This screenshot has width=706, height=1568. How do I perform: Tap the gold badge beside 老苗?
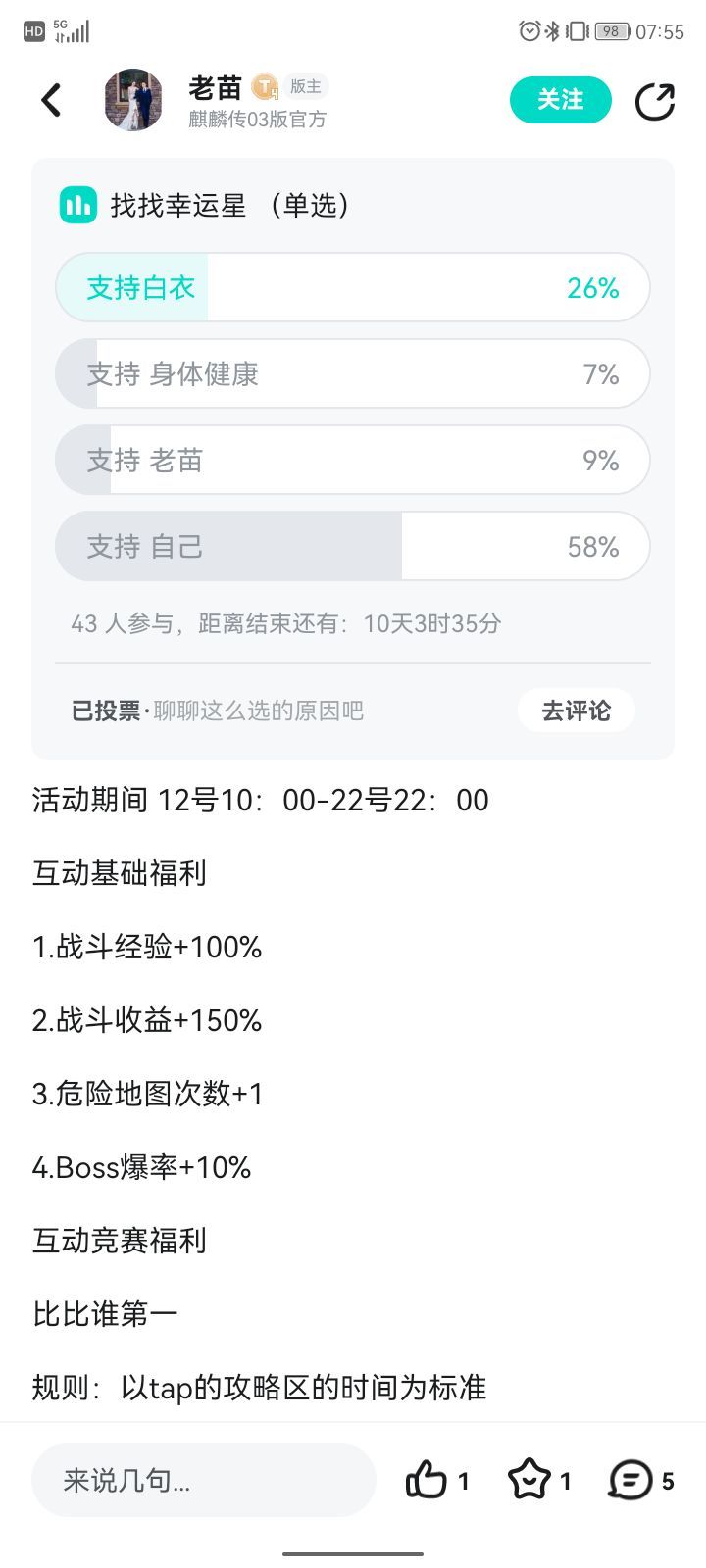click(265, 87)
